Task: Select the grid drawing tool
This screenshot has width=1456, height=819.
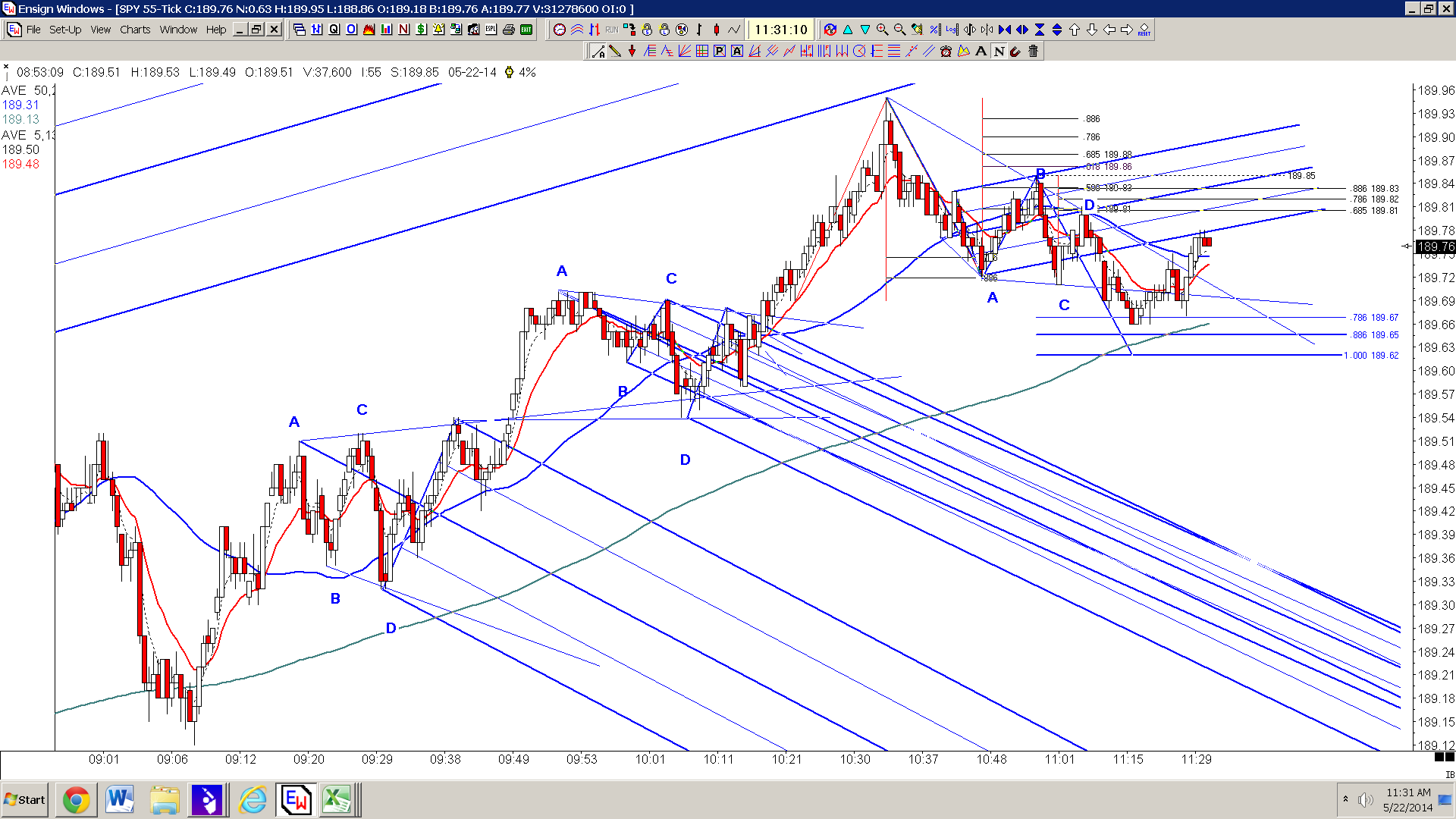Action: tap(701, 51)
